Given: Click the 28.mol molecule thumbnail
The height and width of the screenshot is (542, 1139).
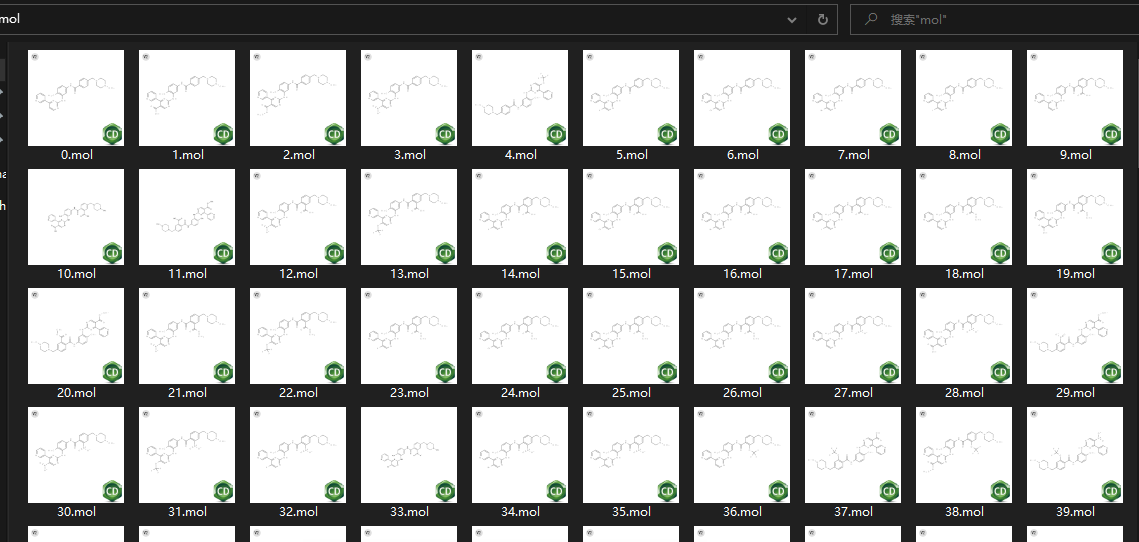Looking at the screenshot, I should (x=964, y=336).
